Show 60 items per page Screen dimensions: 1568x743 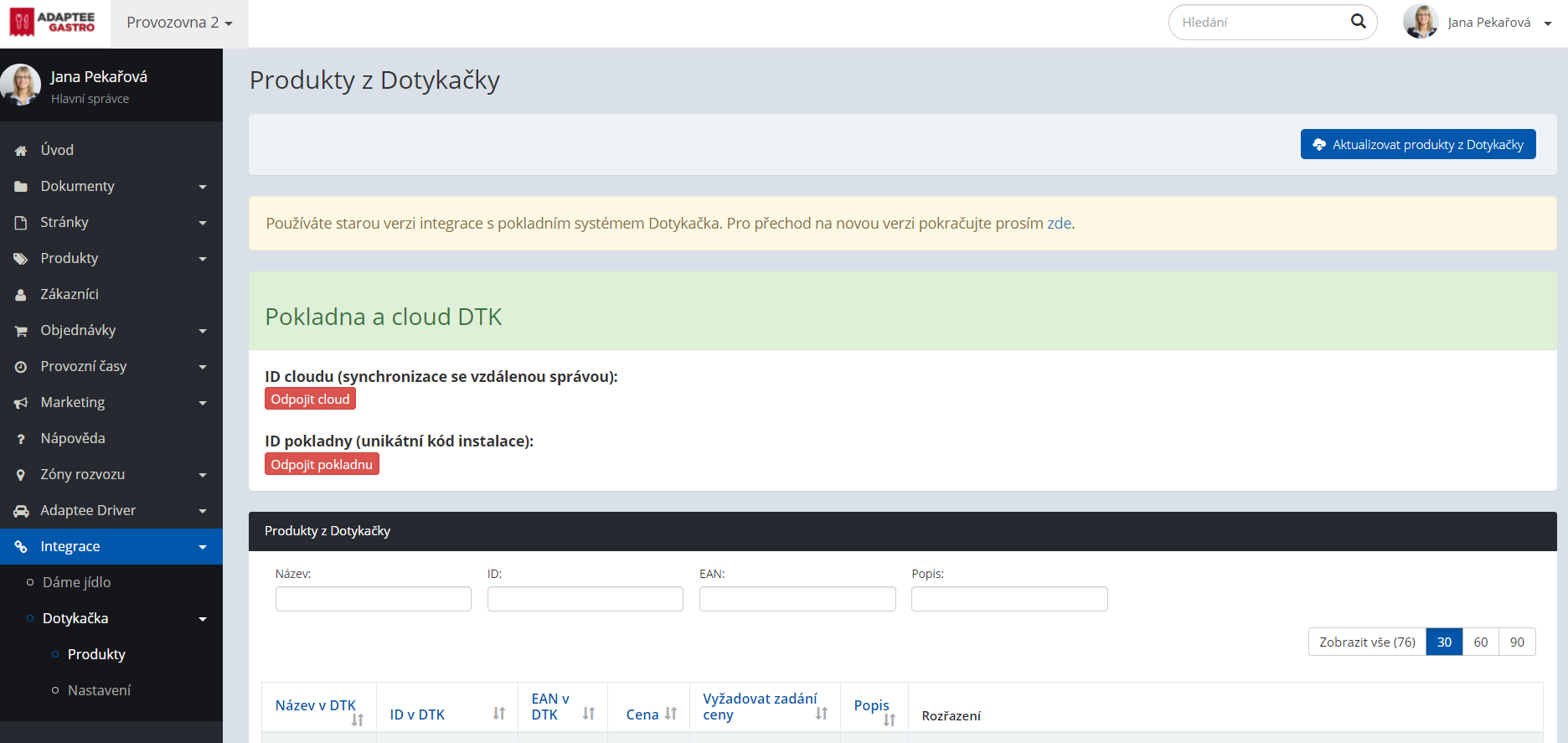[x=1481, y=642]
